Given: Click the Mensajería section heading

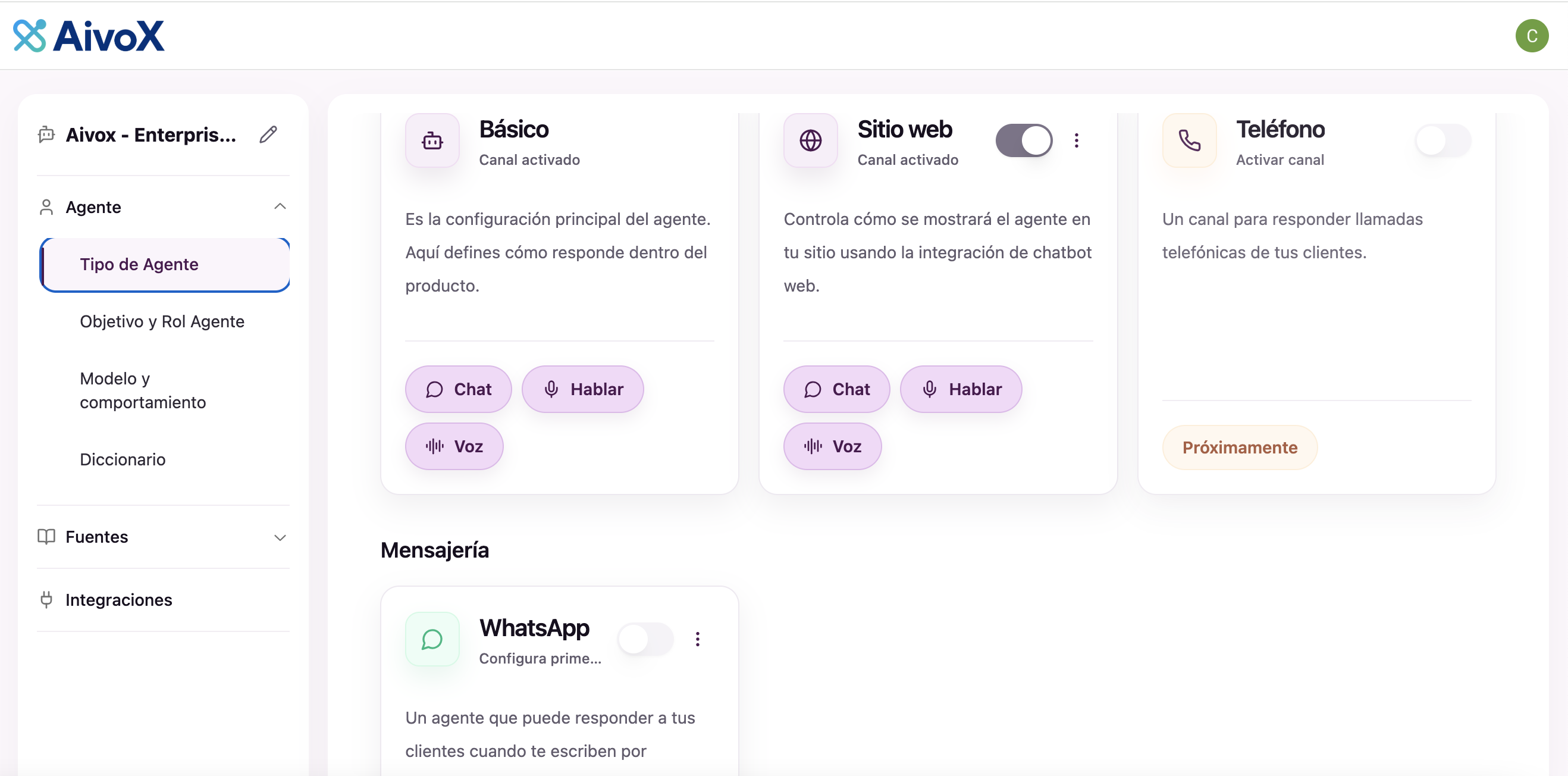Looking at the screenshot, I should (435, 550).
